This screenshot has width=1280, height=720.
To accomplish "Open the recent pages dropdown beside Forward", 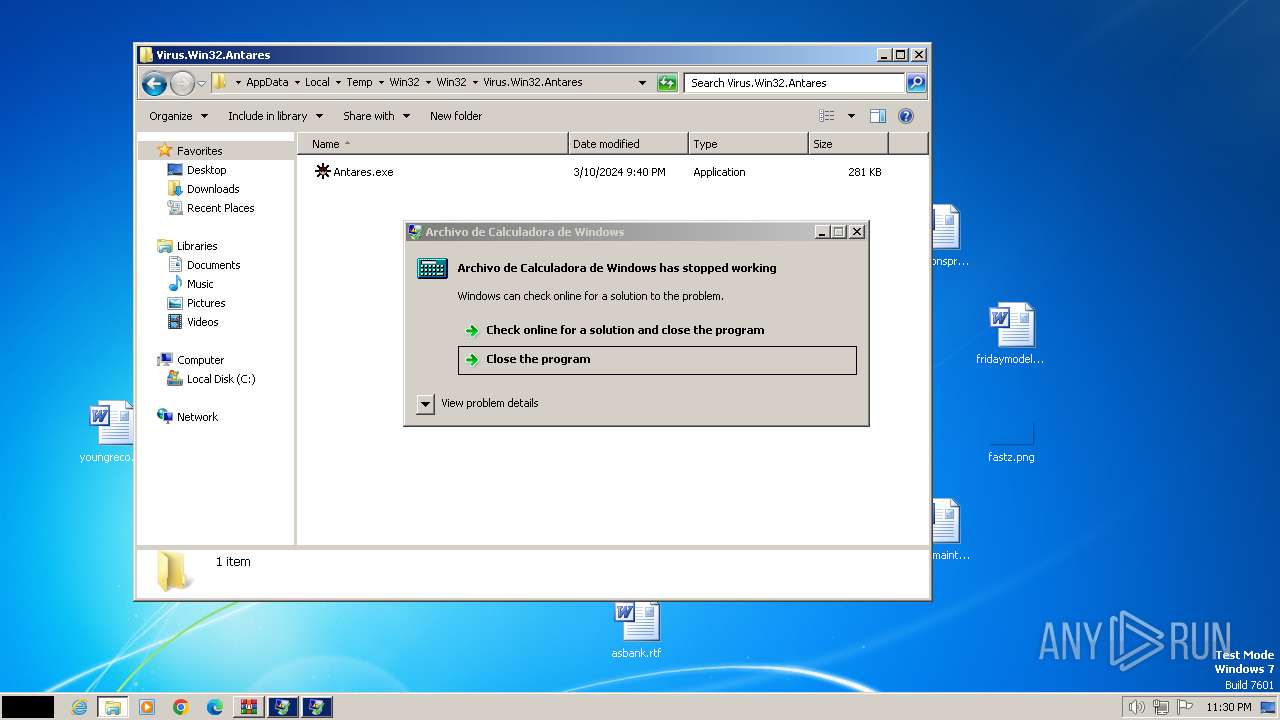I will point(201,83).
